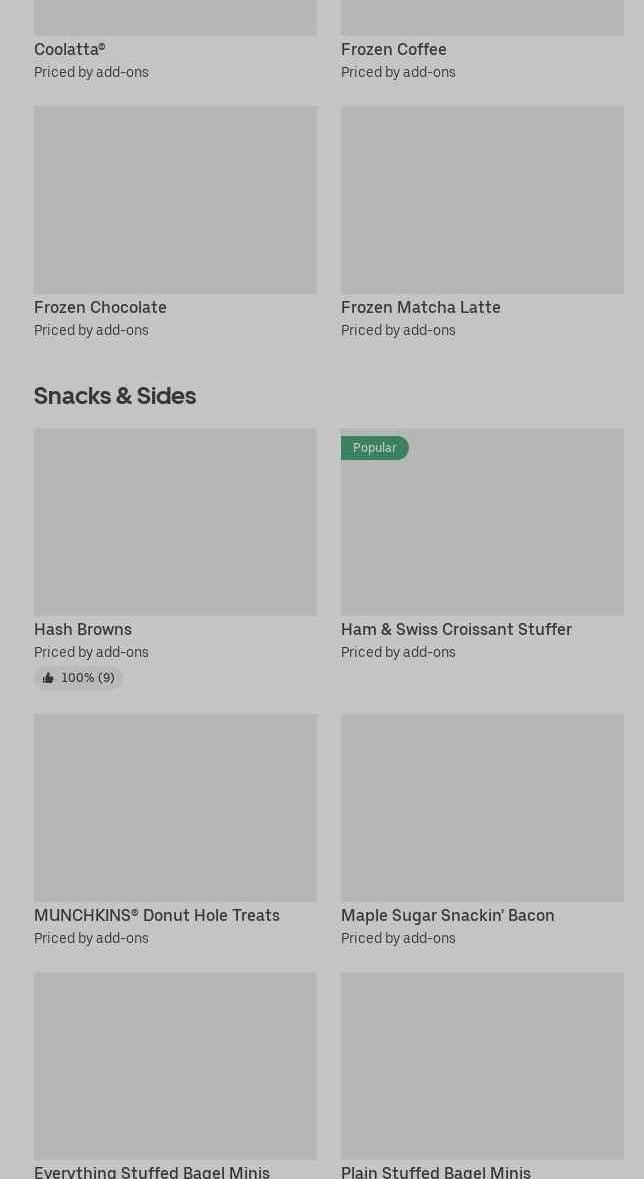Open the Frozen Coffee item link
This screenshot has width=644, height=1179.
pos(393,50)
